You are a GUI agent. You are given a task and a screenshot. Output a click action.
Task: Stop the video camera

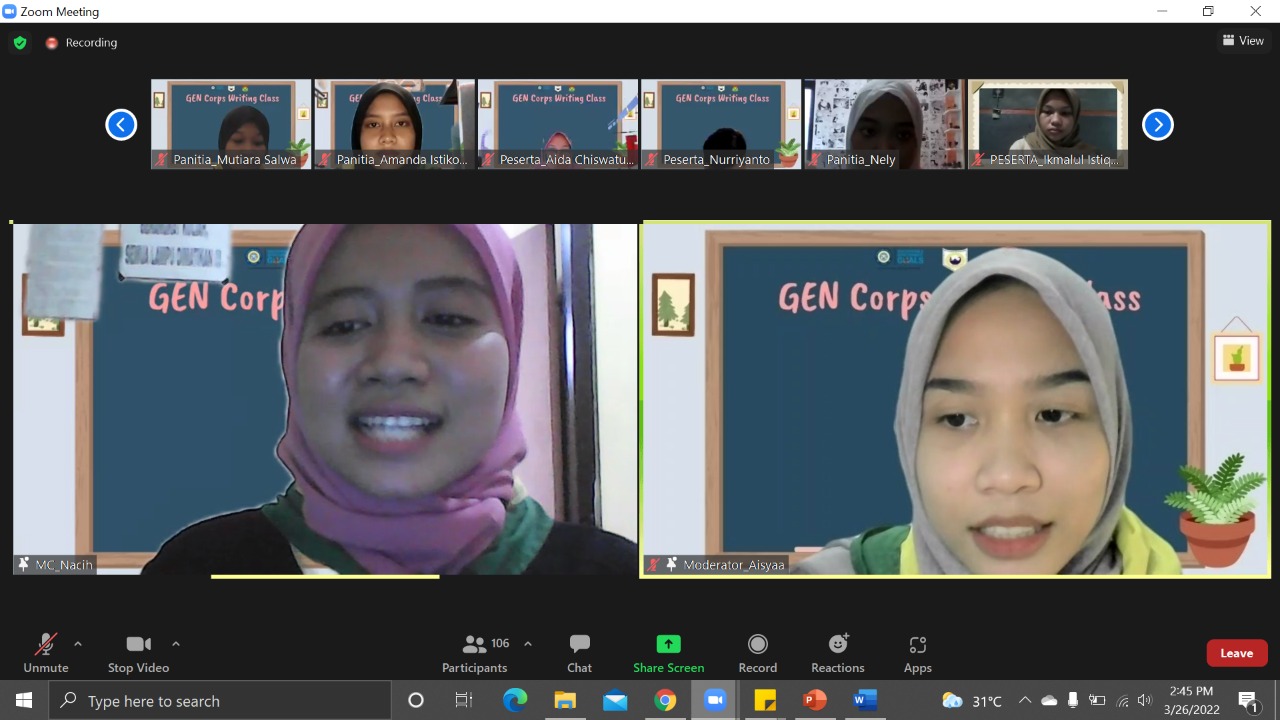click(x=138, y=653)
